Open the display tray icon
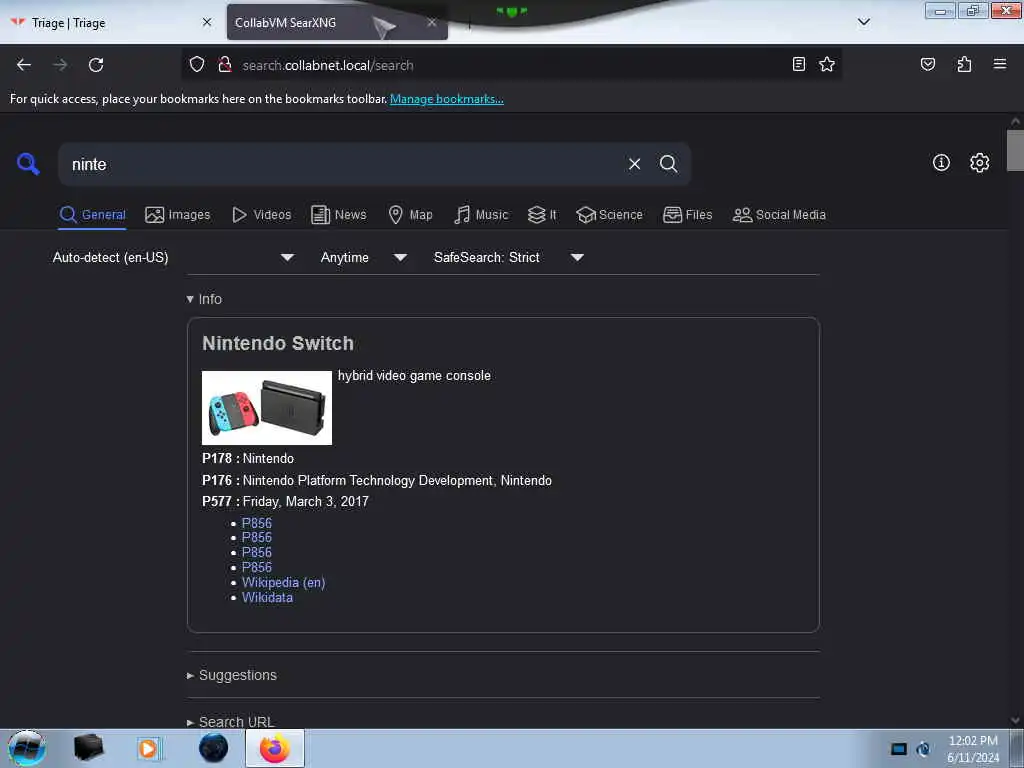This screenshot has width=1024, height=768. (899, 749)
